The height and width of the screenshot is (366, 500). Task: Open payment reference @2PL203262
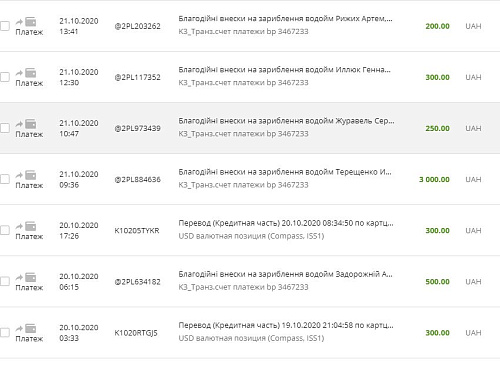[x=137, y=26]
